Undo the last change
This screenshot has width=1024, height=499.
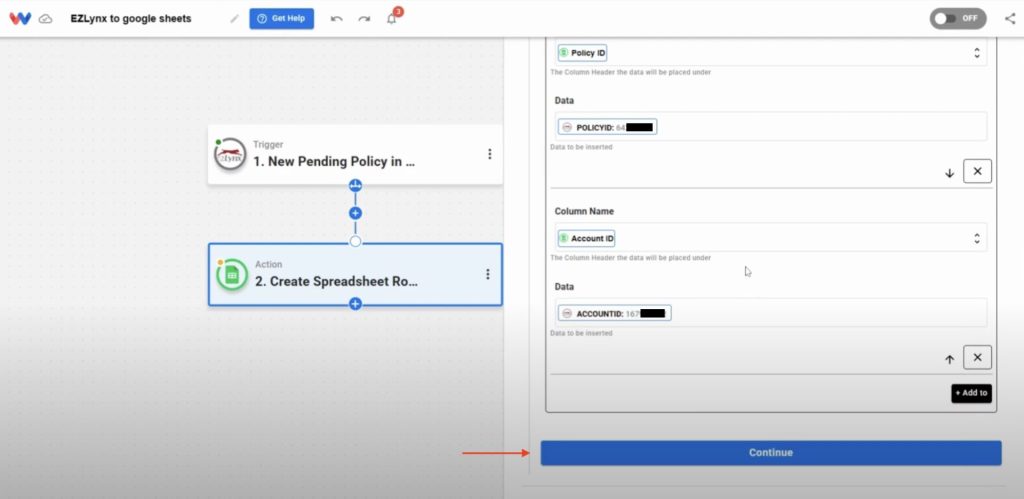[x=337, y=19]
